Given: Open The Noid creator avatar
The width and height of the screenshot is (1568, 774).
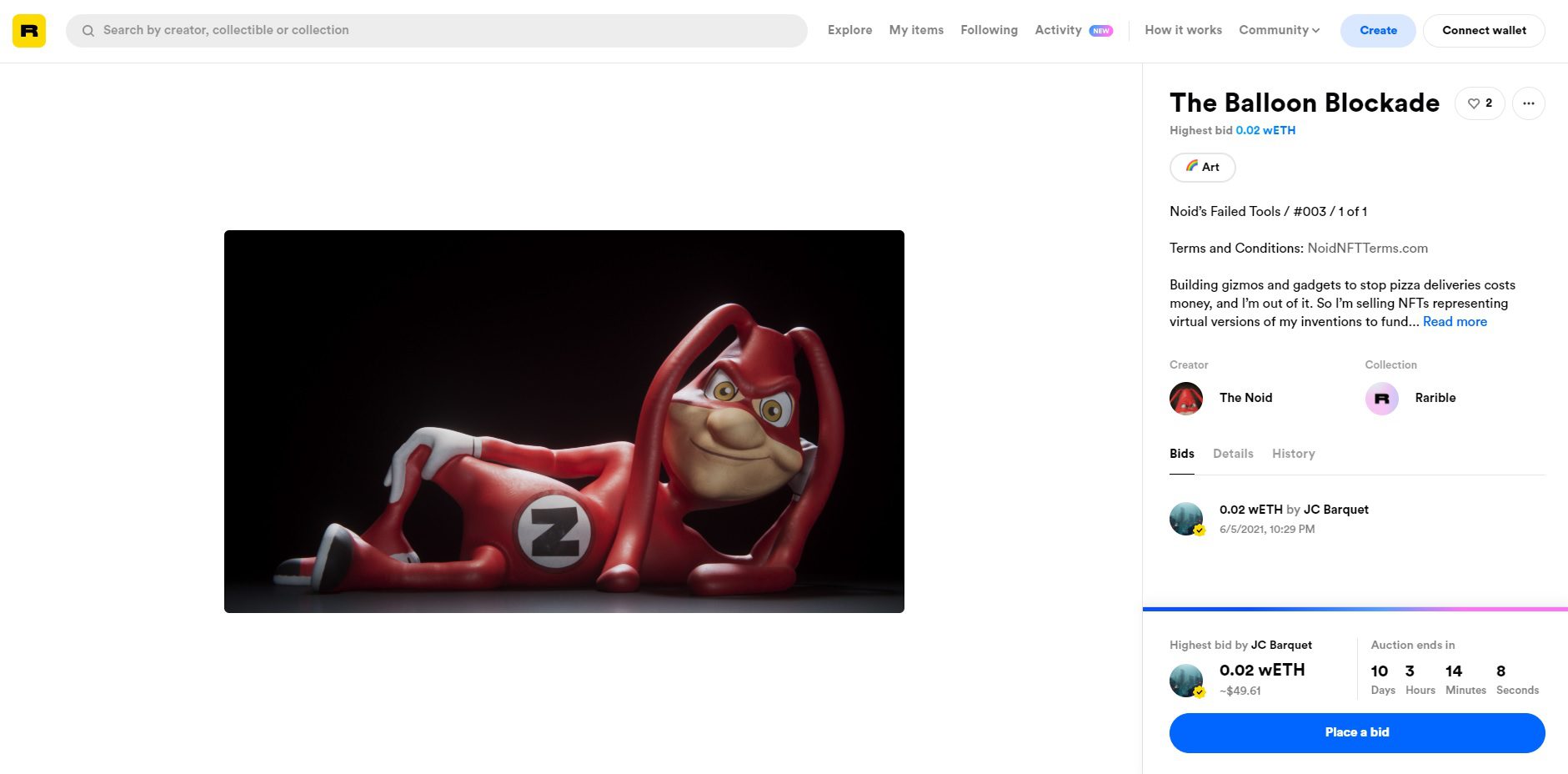Looking at the screenshot, I should [1186, 398].
